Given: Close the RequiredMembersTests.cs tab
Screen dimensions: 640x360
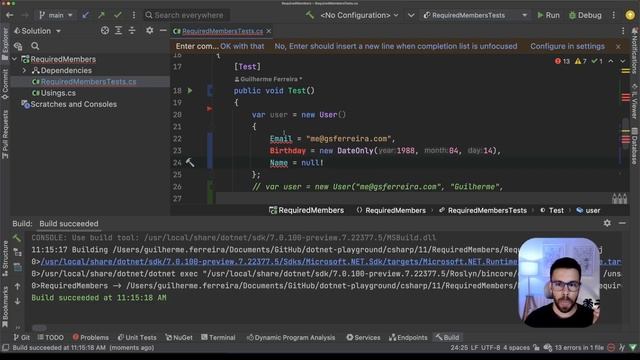Looking at the screenshot, I should (269, 31).
